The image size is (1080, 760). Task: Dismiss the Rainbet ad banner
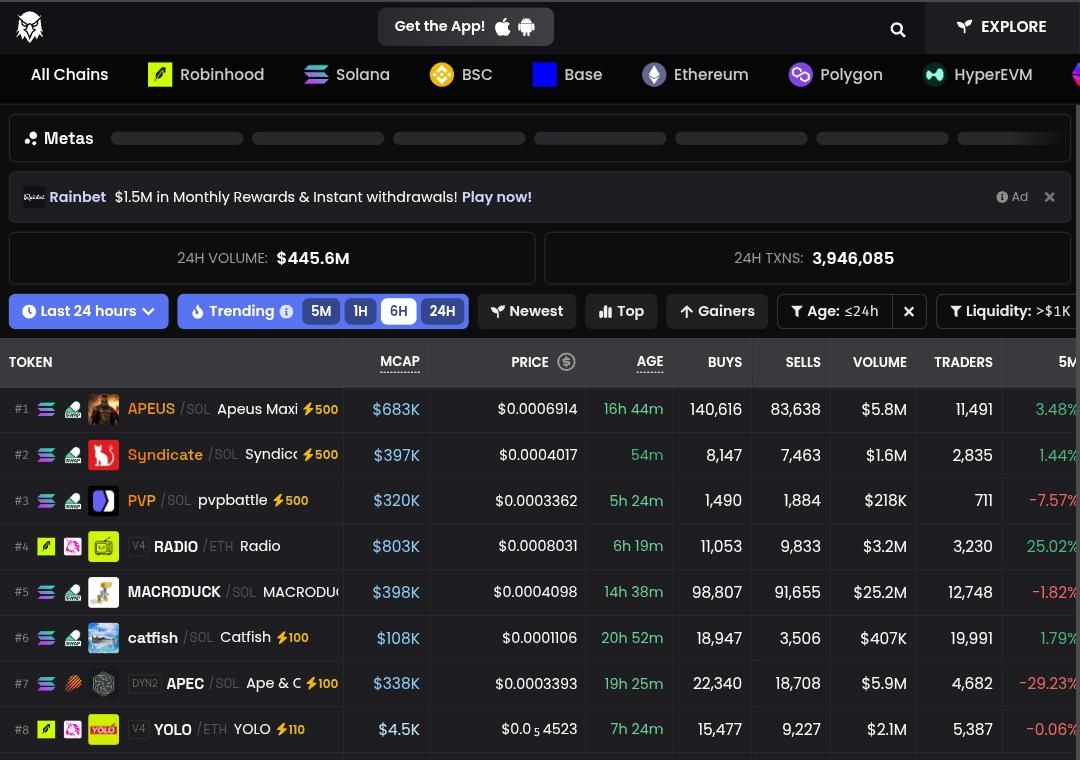point(1049,197)
